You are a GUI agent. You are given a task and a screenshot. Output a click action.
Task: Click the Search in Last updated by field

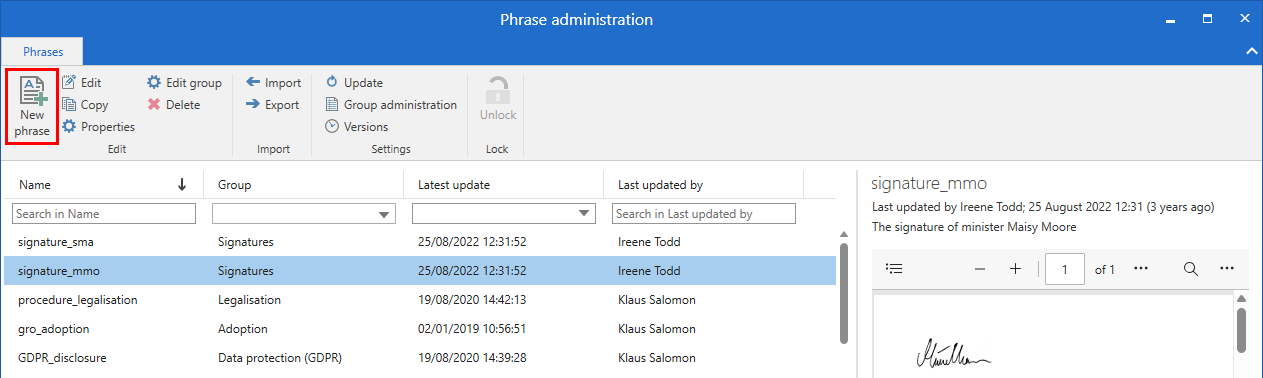click(x=704, y=214)
